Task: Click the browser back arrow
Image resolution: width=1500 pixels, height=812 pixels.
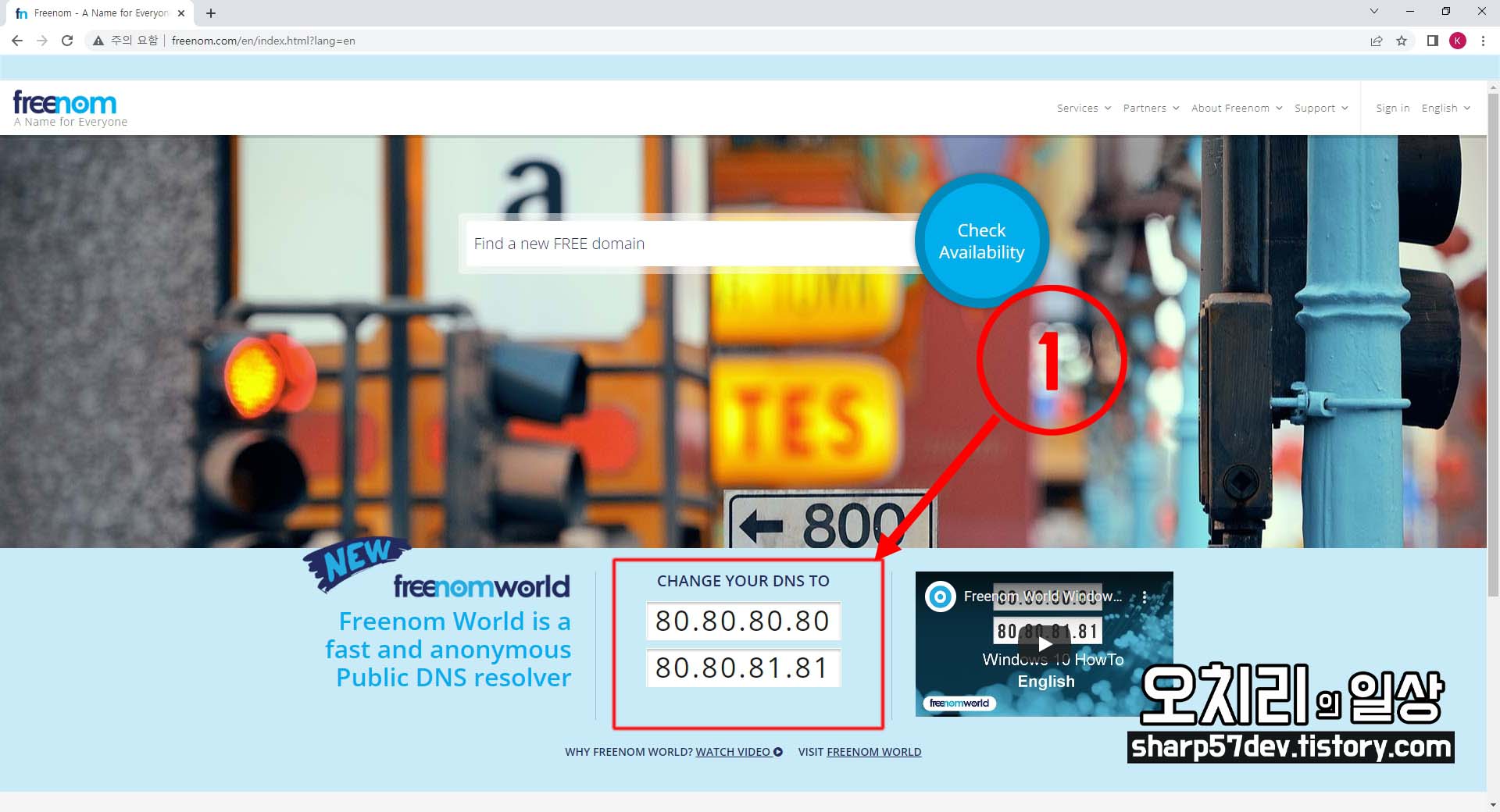Action: tap(17, 41)
